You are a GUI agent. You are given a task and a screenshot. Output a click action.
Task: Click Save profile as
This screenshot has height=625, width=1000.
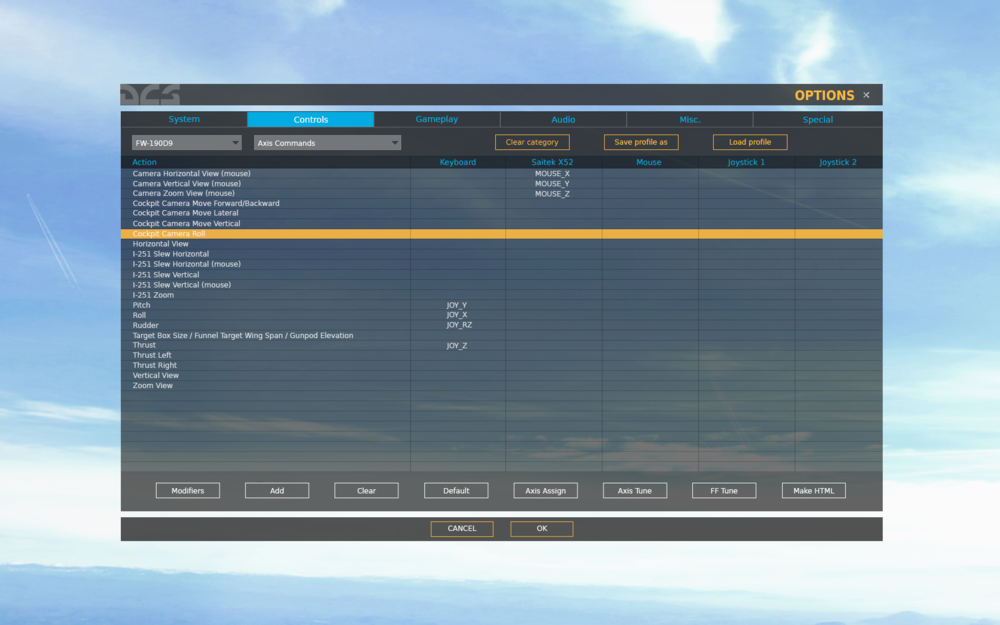point(641,142)
